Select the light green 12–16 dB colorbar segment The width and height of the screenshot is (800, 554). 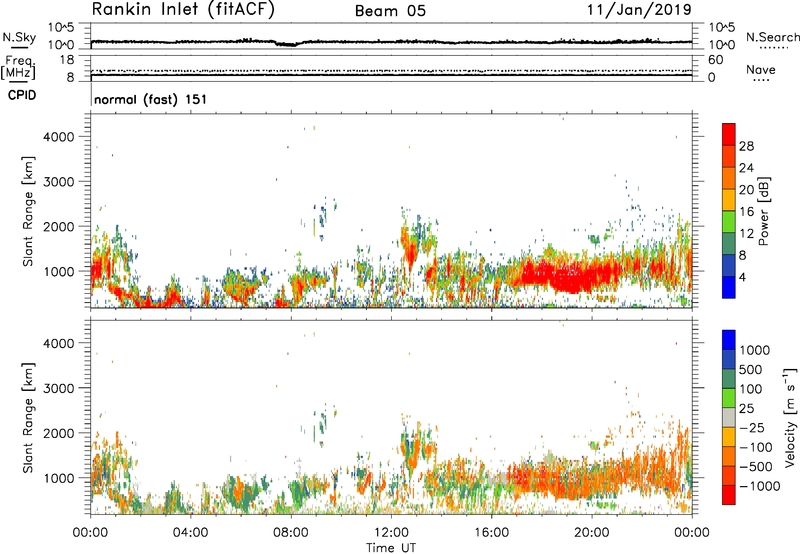[x=729, y=222]
